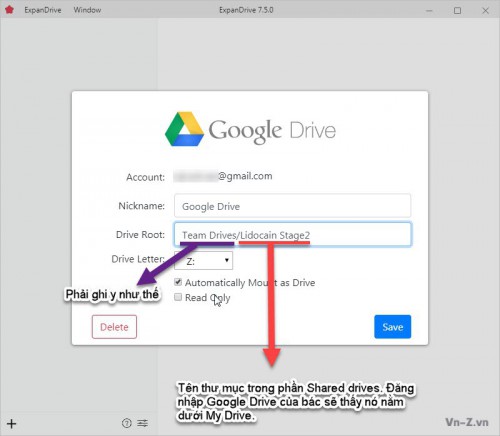
Task: Select the account email text
Action: (x=223, y=176)
